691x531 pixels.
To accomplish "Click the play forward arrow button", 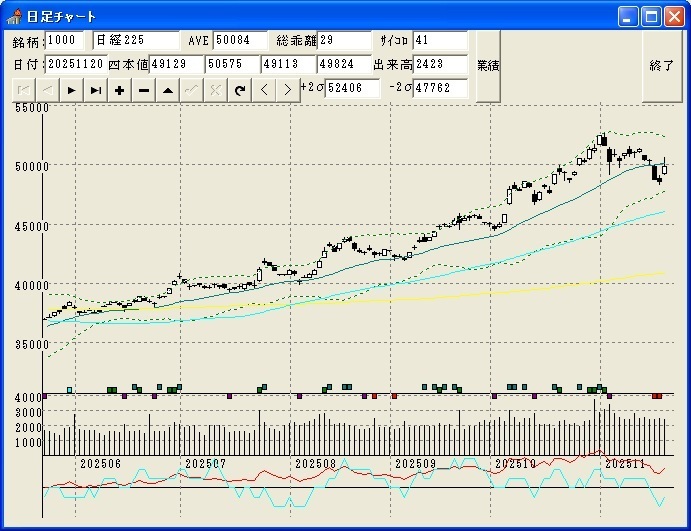I will click(71, 90).
